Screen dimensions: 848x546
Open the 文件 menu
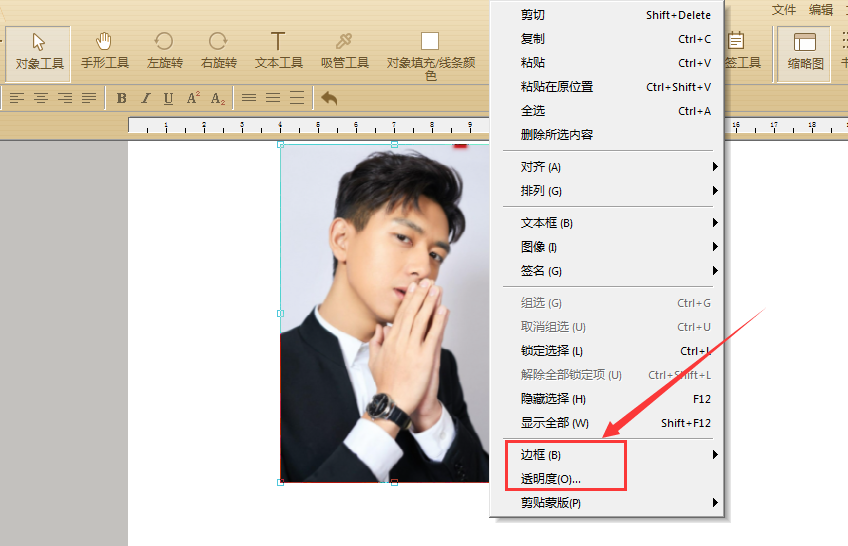[x=783, y=10]
